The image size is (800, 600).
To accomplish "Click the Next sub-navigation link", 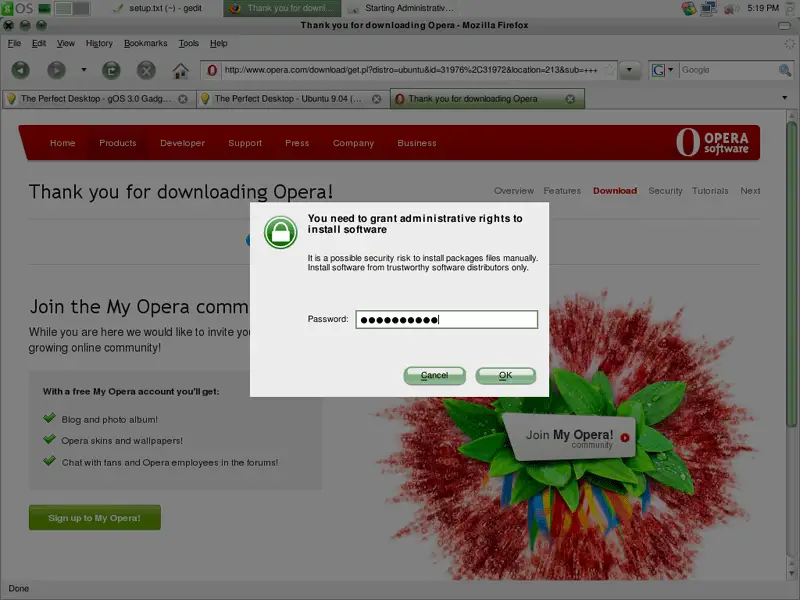I will point(750,191).
